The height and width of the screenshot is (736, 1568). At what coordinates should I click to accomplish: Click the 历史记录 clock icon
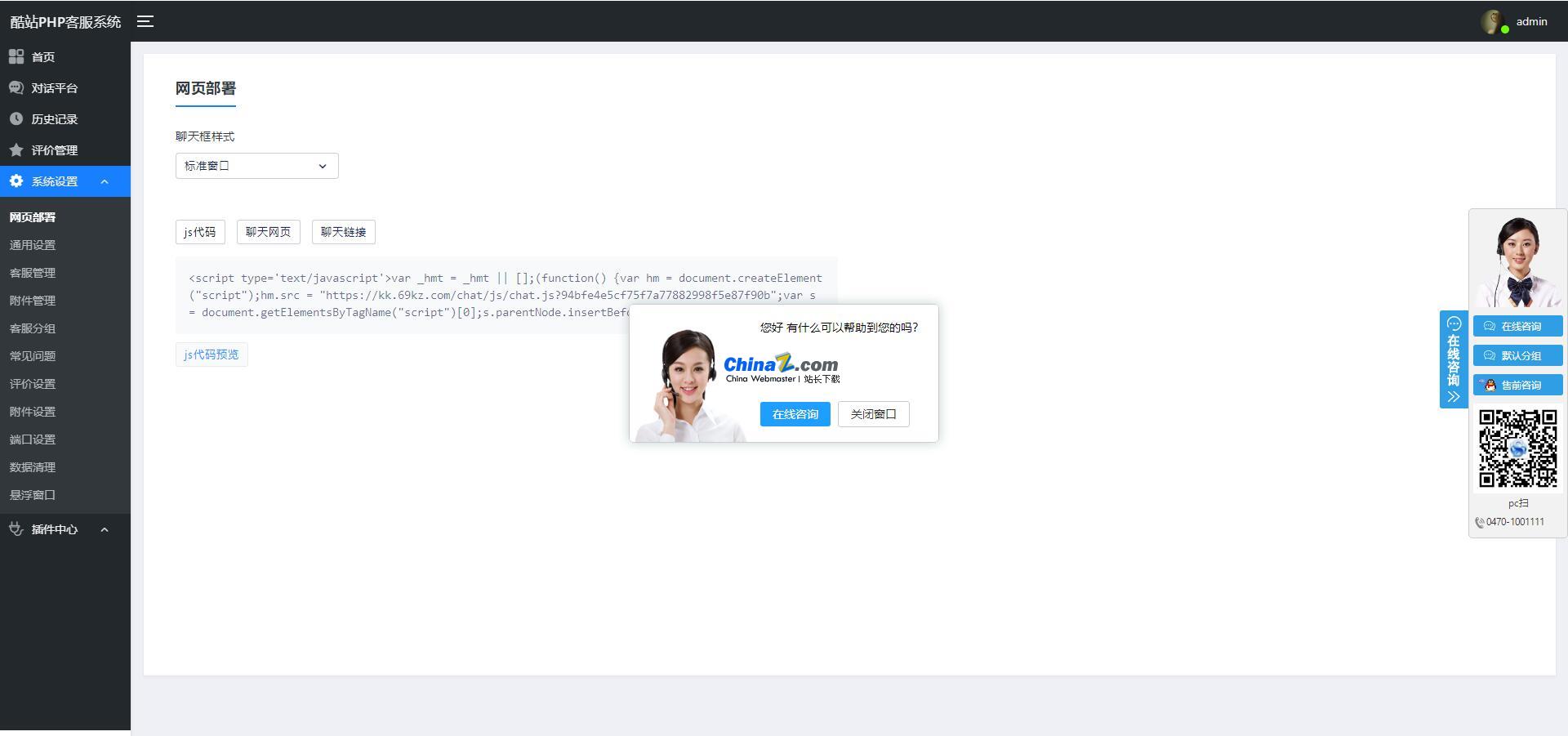pyautogui.click(x=16, y=118)
